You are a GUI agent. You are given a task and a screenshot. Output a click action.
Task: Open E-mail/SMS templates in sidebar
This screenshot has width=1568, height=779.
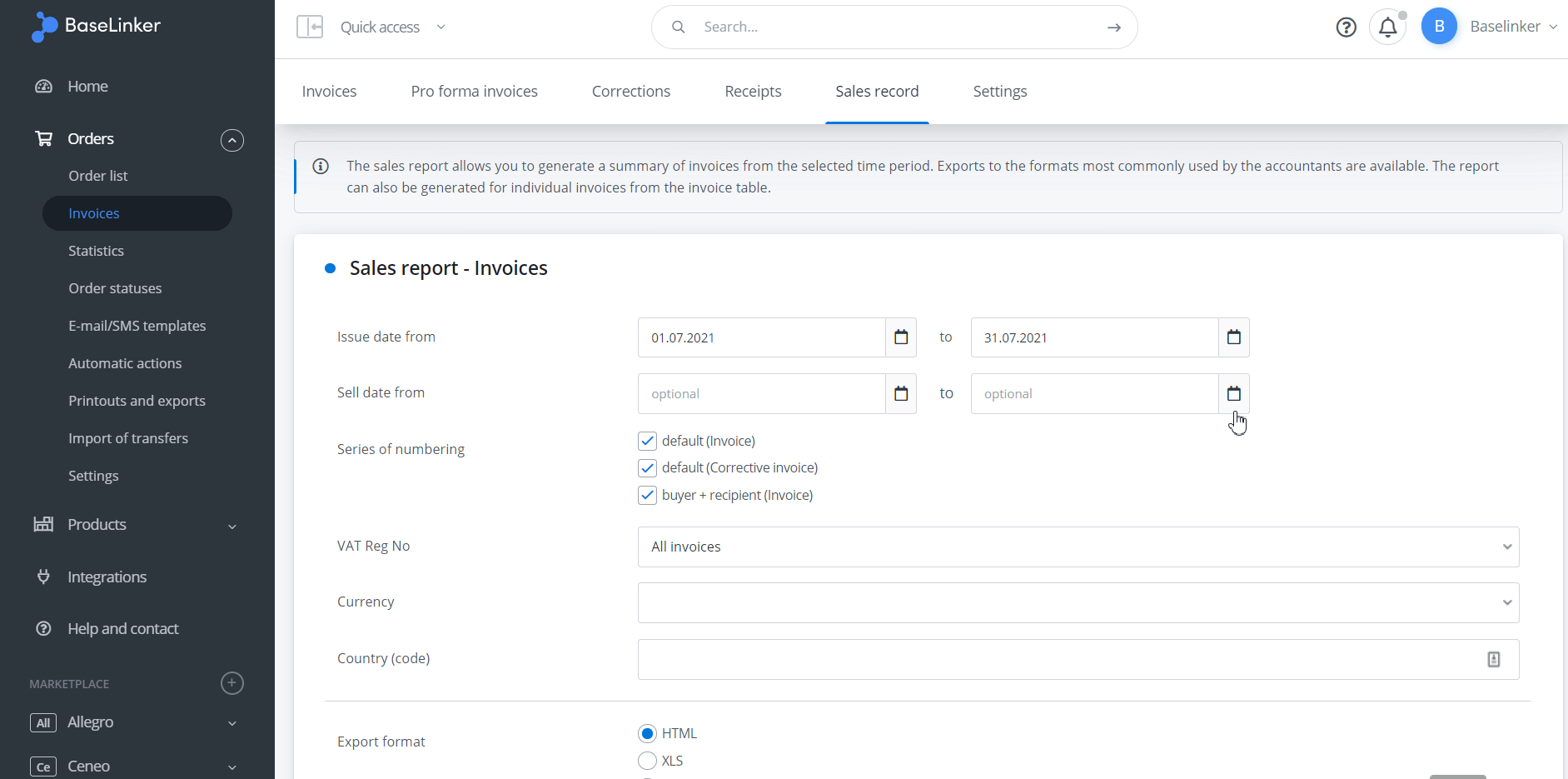[x=137, y=326]
